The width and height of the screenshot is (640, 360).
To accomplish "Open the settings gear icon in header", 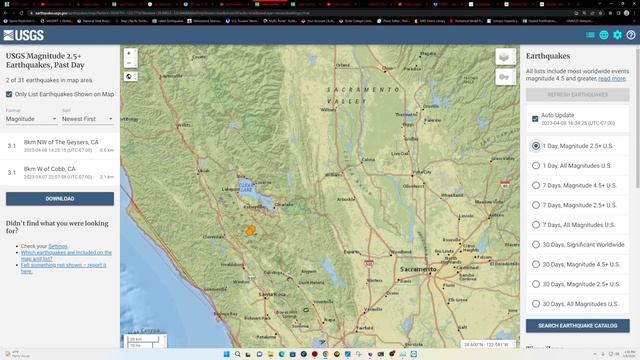I will point(617,35).
